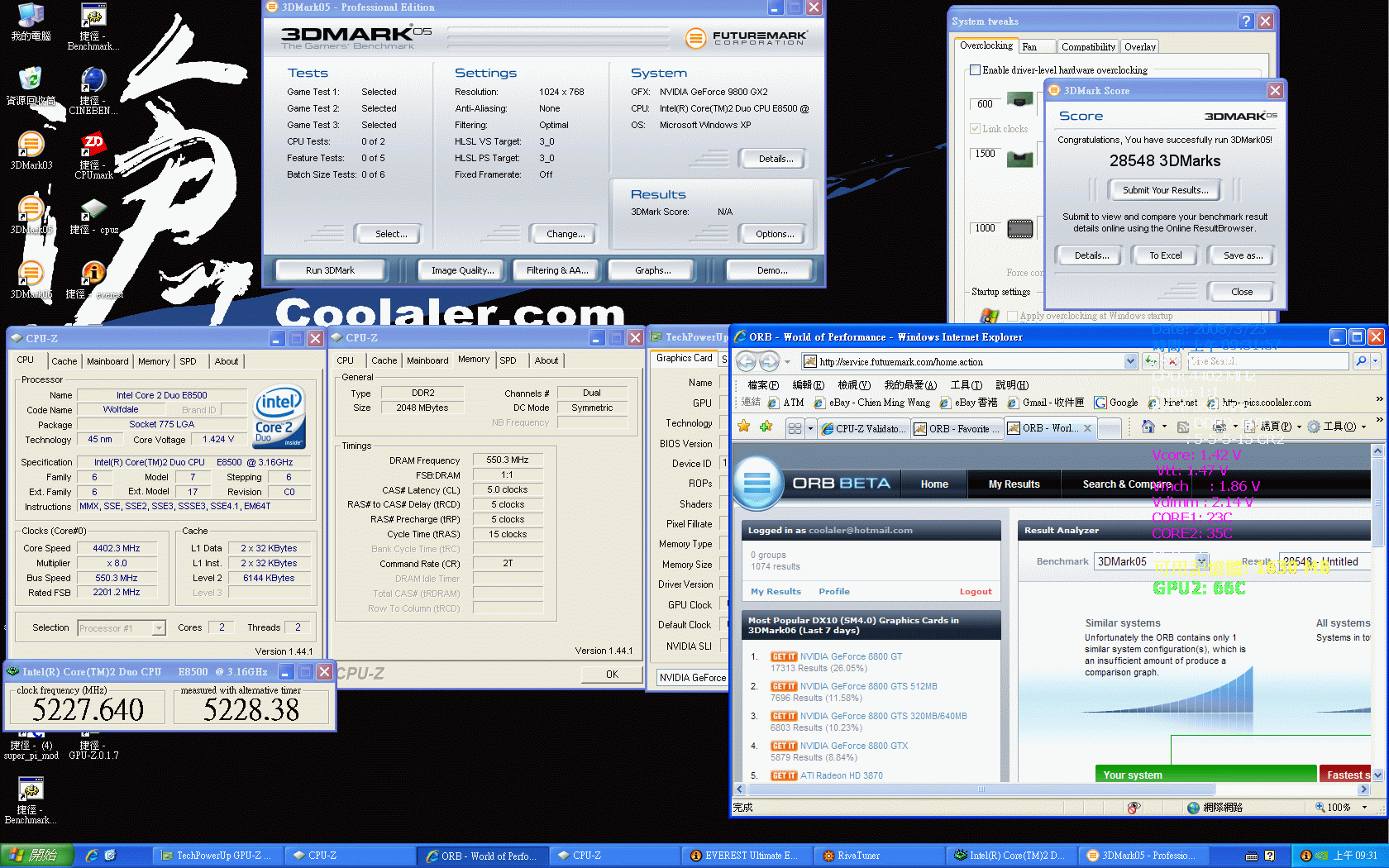Open the Live Search options dropdown

point(1376,361)
